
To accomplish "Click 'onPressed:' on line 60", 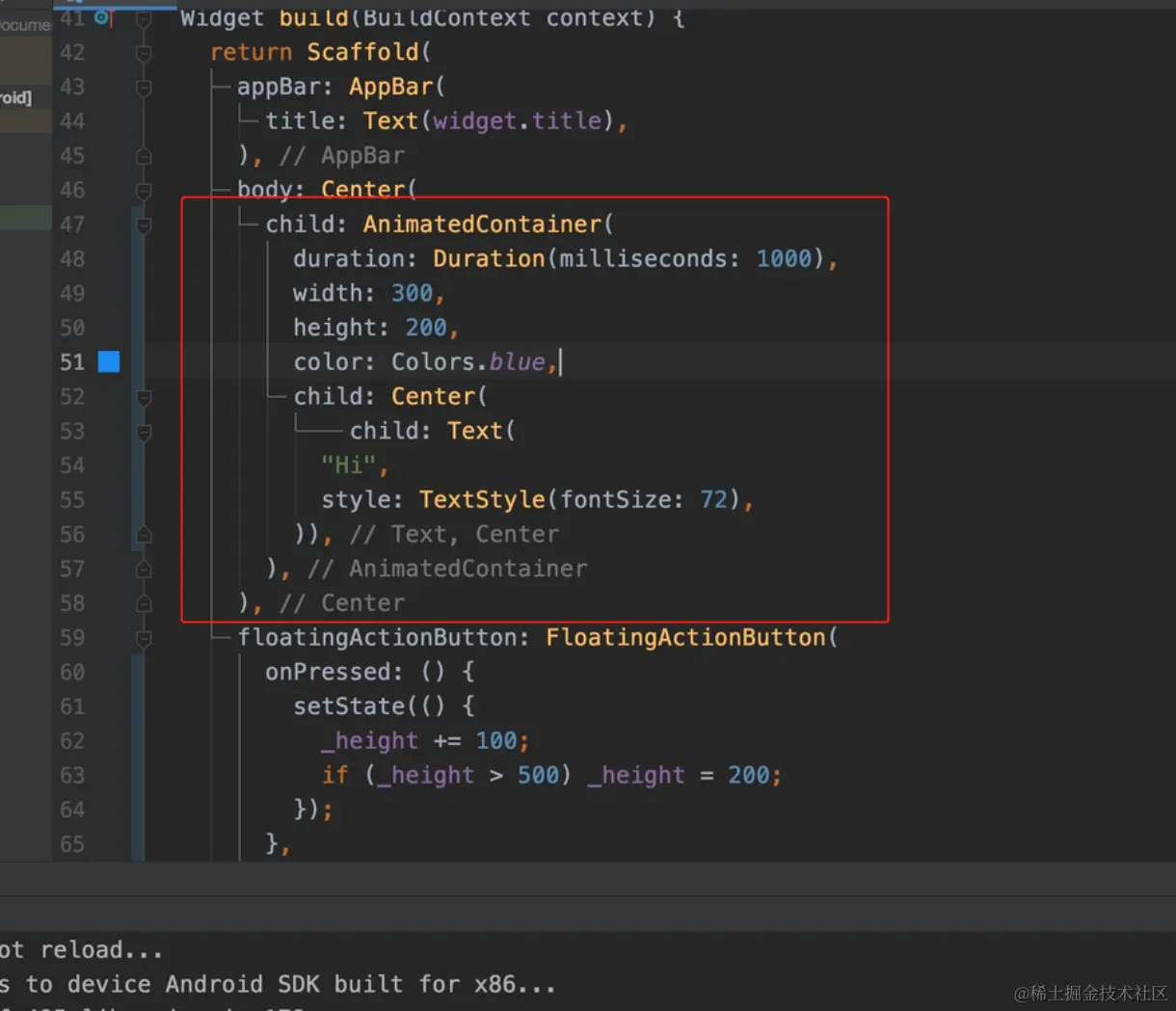I will [x=334, y=672].
